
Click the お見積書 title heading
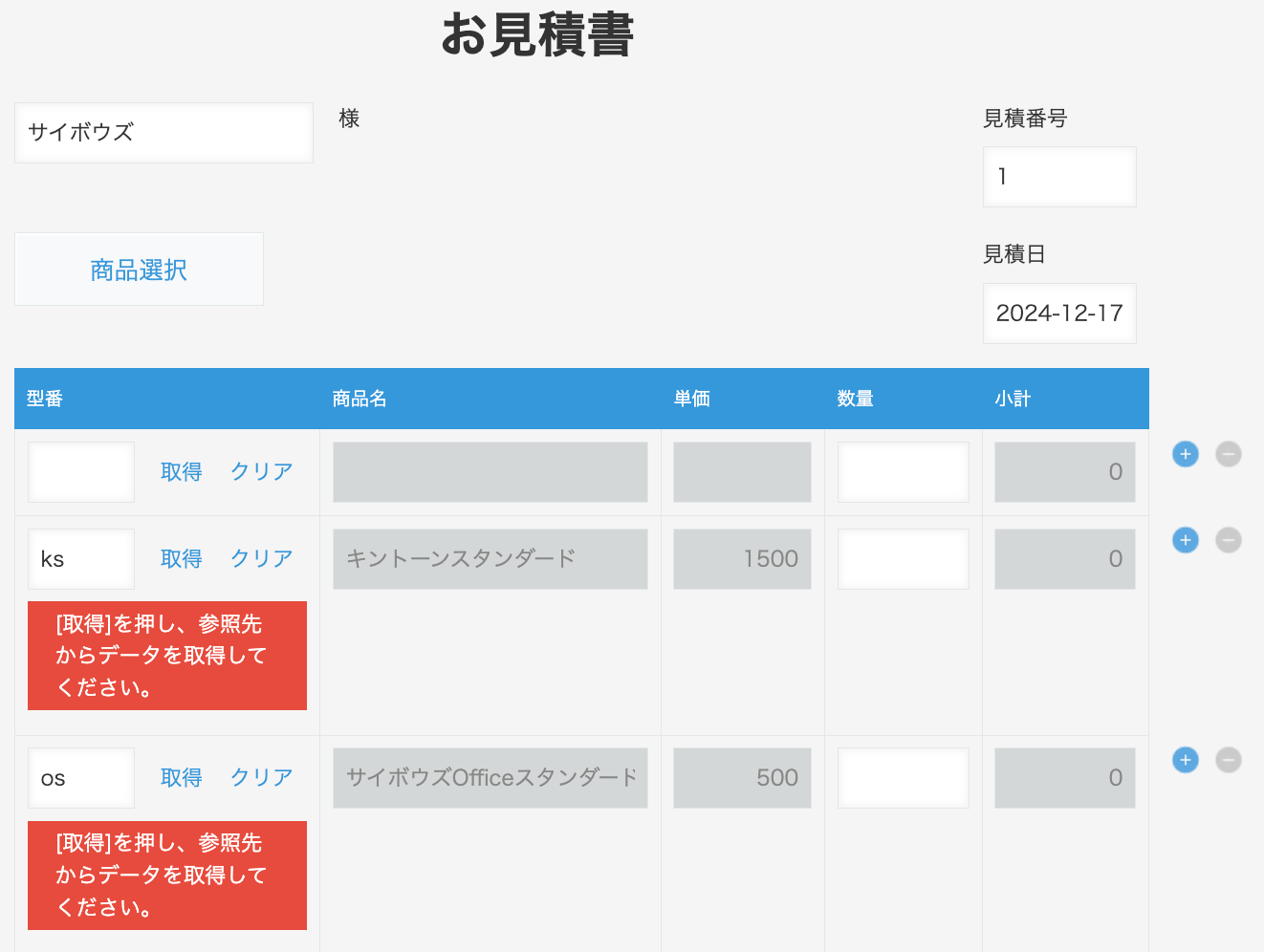pyautogui.click(x=537, y=35)
